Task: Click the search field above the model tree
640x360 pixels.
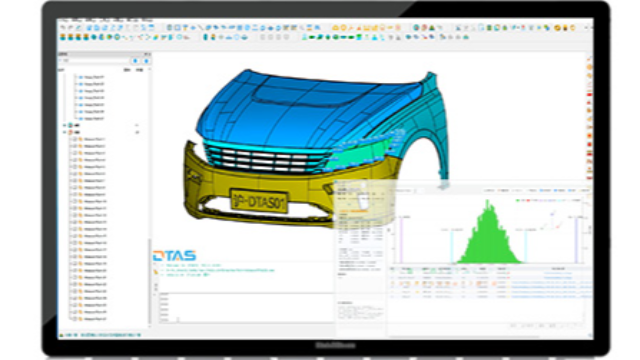Action: (95, 61)
